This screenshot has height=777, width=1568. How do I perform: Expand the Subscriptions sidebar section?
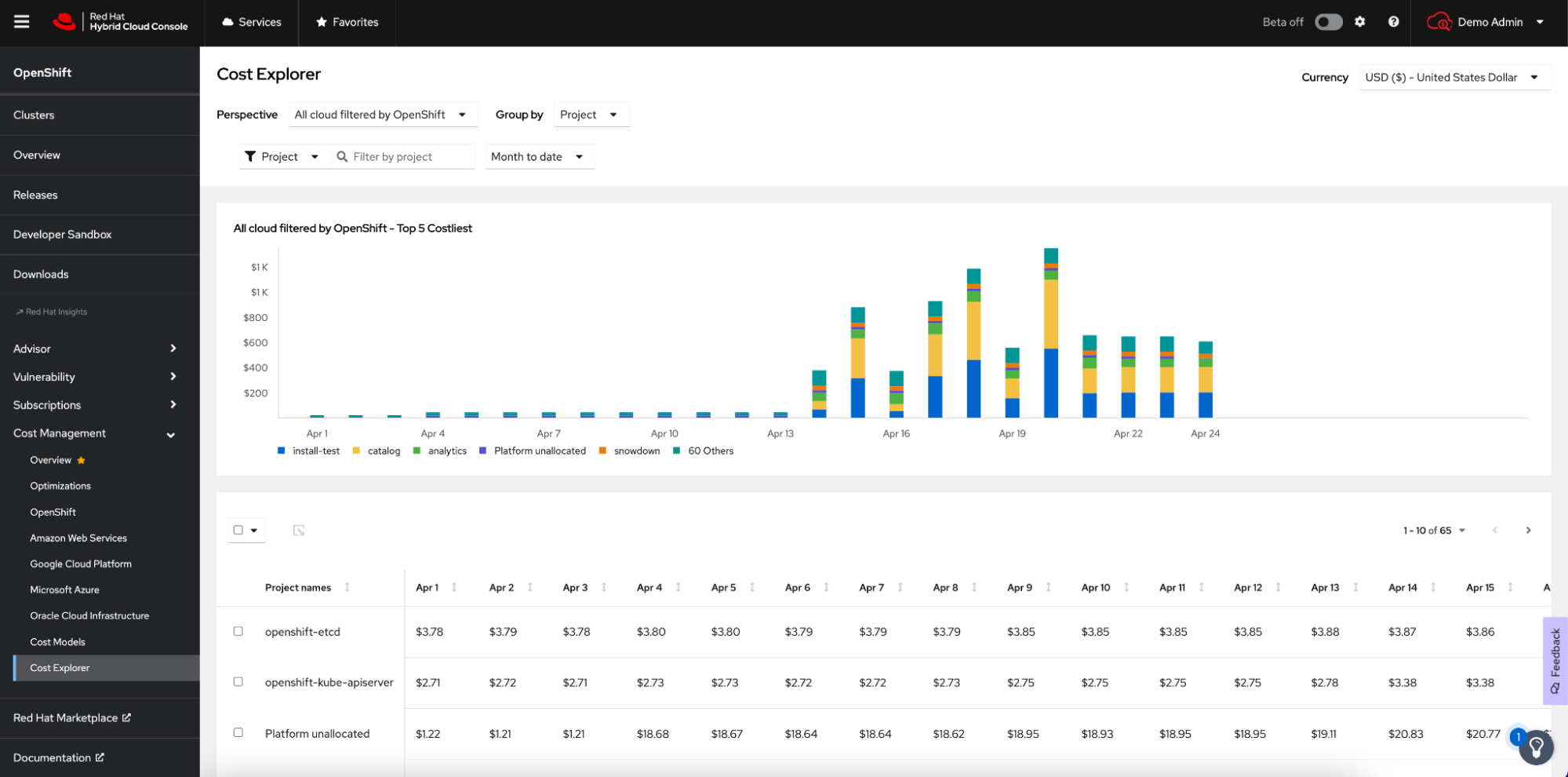coord(100,405)
